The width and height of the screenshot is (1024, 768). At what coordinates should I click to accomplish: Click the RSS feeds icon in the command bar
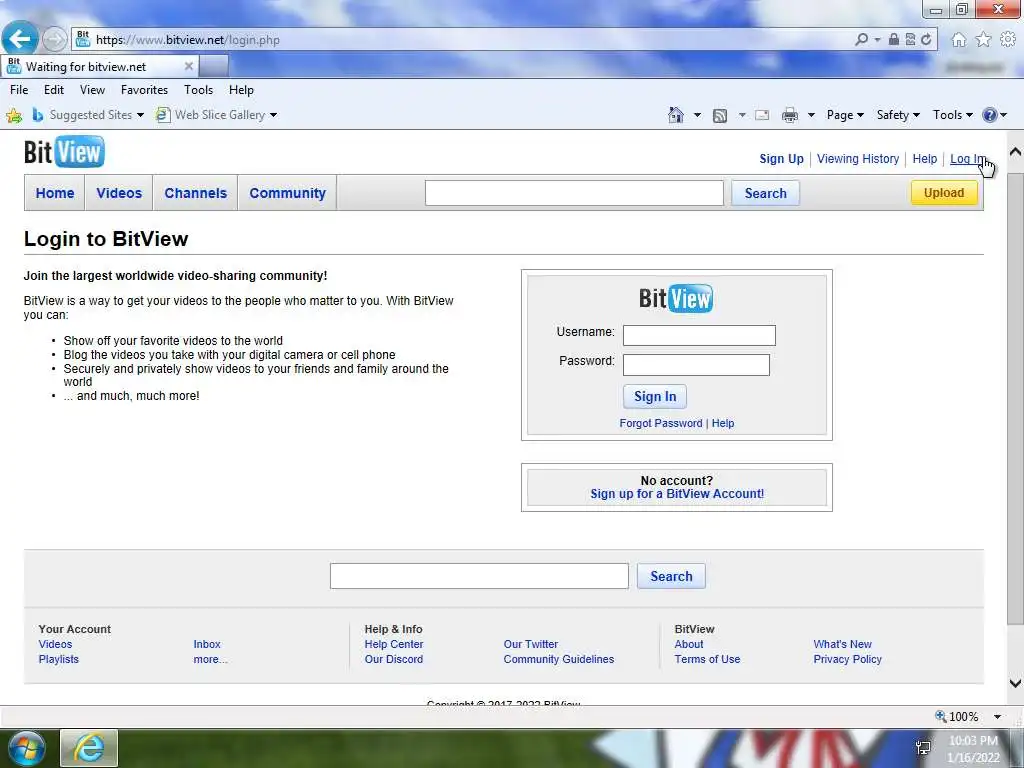(720, 116)
